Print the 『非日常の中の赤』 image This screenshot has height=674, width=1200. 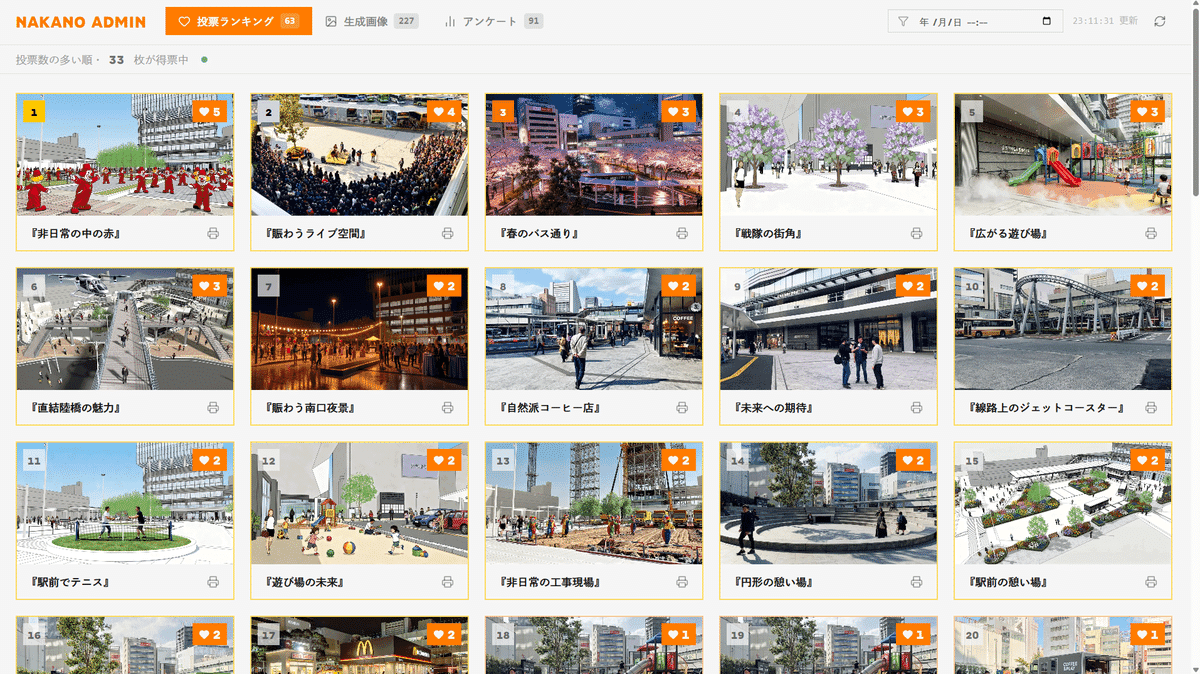tap(213, 233)
